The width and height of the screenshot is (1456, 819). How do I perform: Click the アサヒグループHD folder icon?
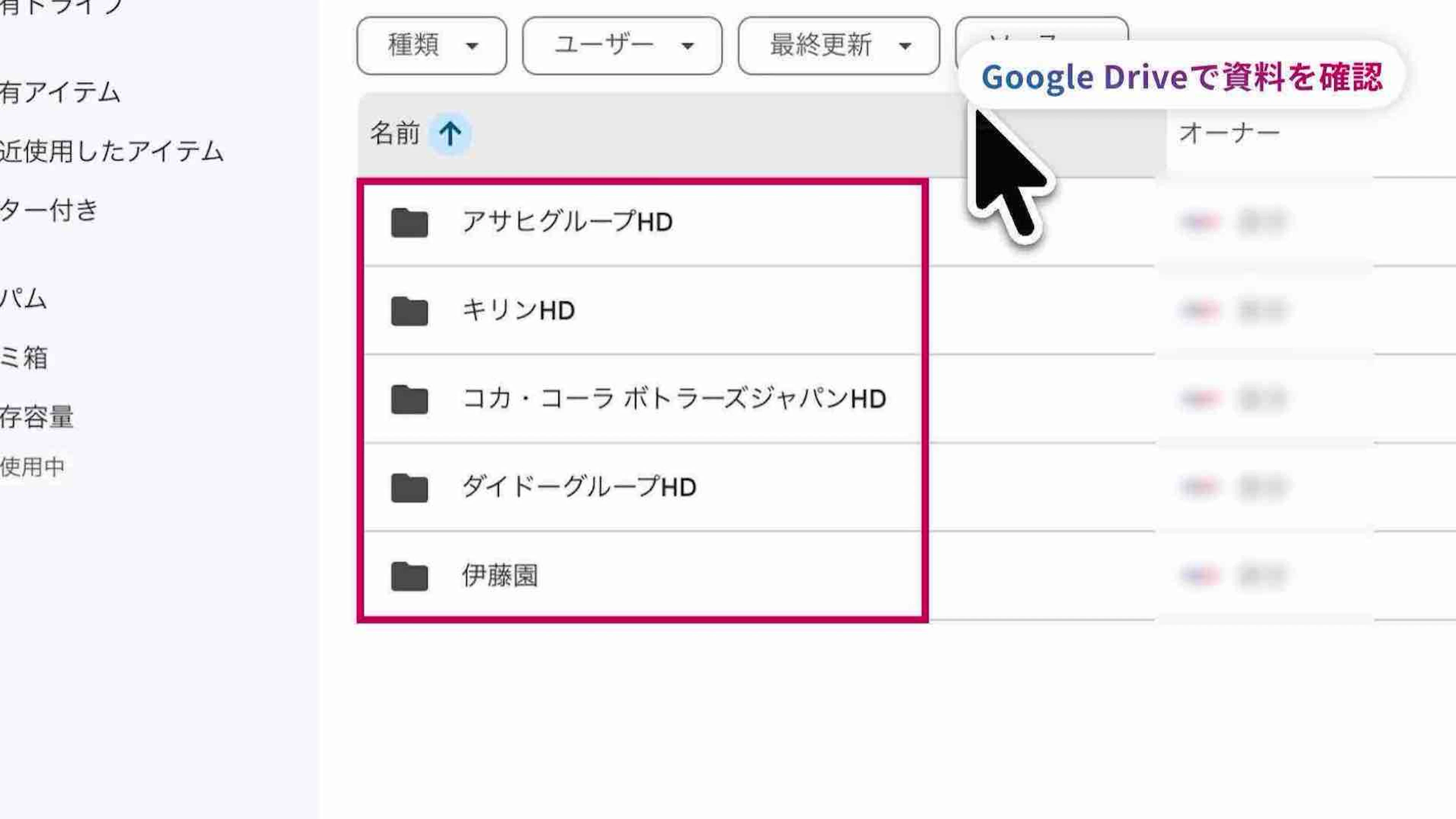[x=409, y=222]
